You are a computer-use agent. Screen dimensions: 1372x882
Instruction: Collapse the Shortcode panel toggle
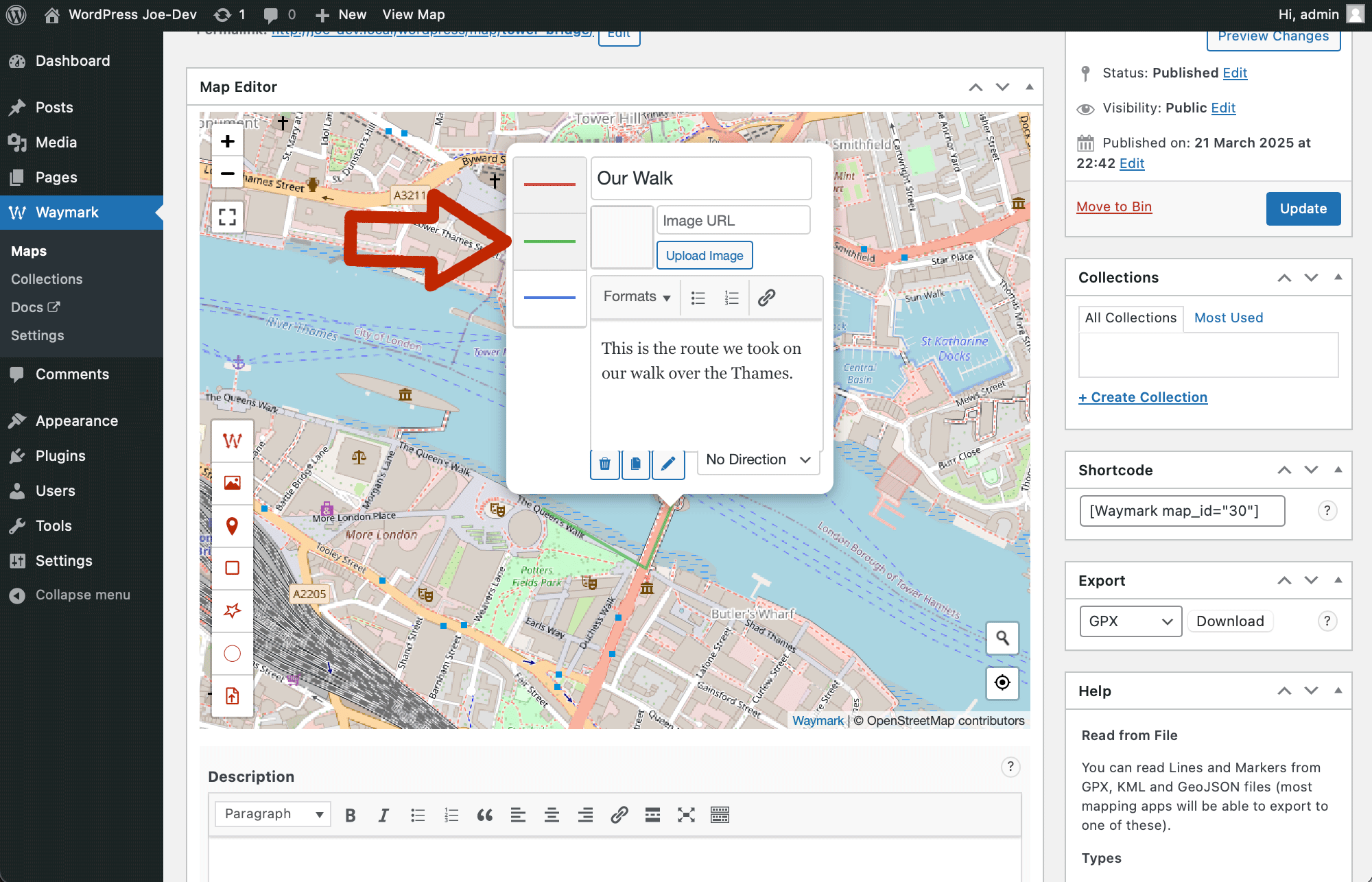coord(1338,470)
